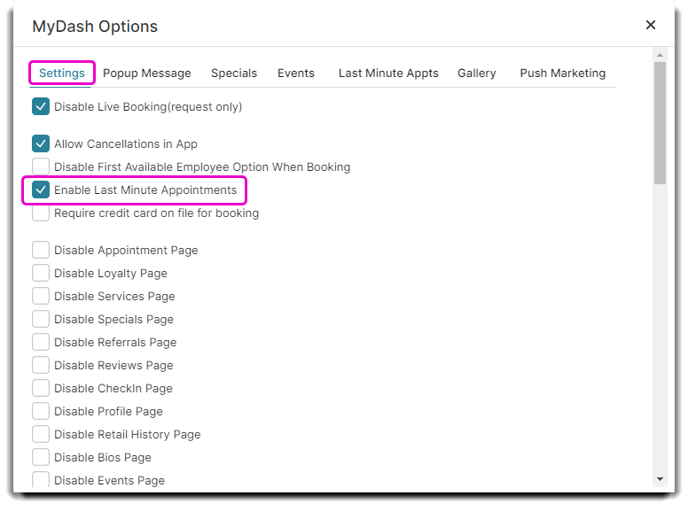Click the scrollbar up arrow
Viewport: 688px width, 519px height.
point(659,55)
